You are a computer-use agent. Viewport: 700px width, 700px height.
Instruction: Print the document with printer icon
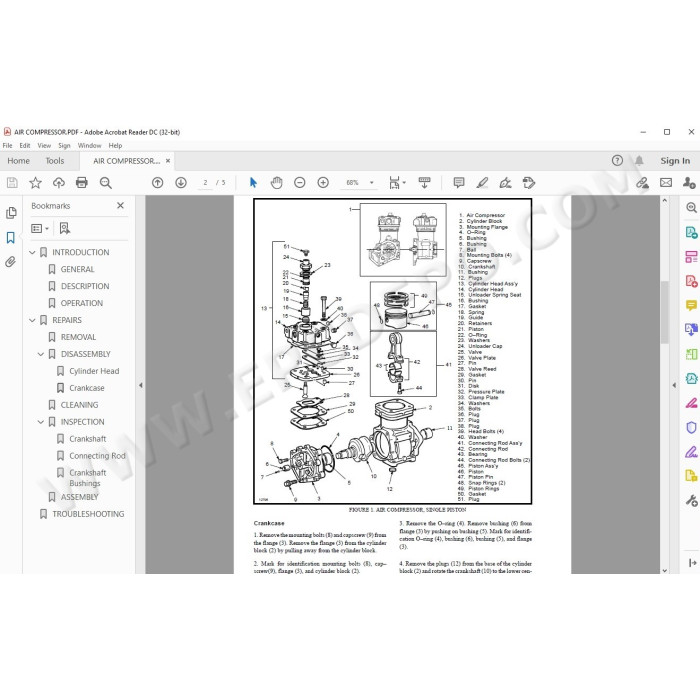click(x=82, y=183)
